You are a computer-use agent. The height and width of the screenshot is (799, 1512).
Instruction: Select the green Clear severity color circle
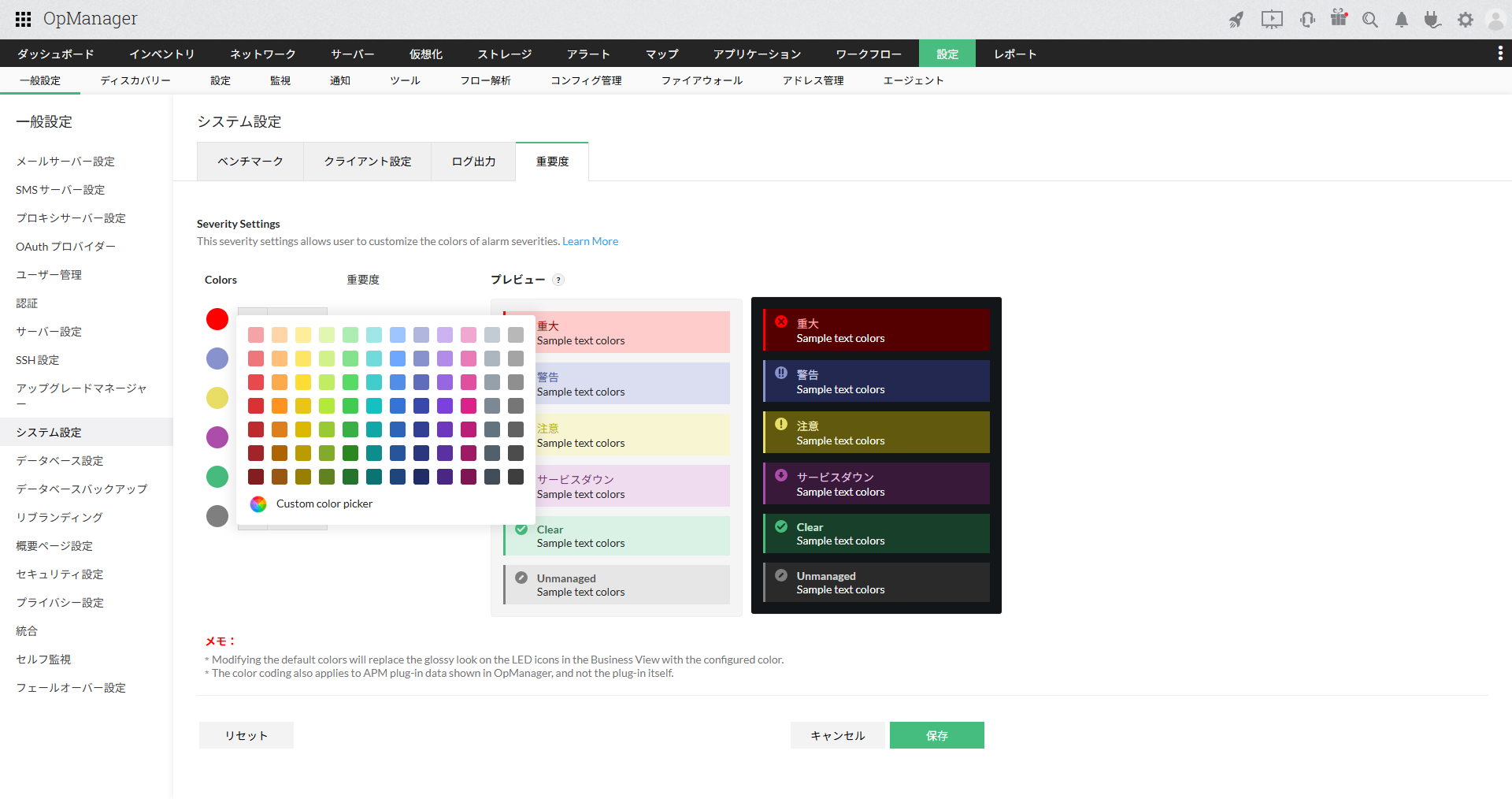217,477
